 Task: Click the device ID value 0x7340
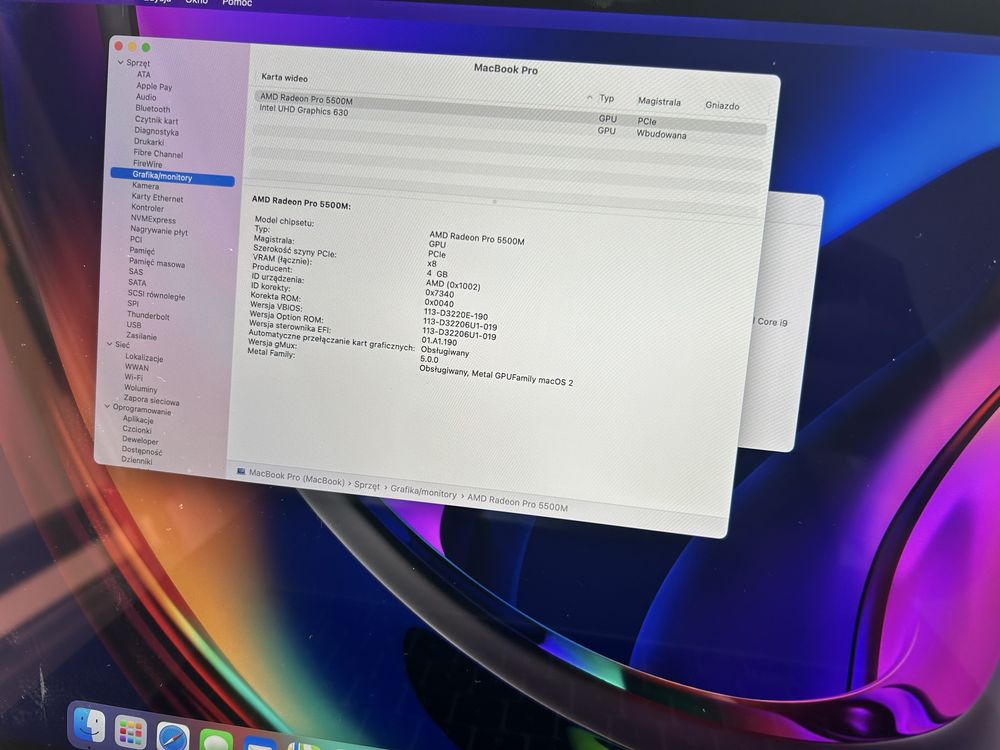pyautogui.click(x=439, y=293)
